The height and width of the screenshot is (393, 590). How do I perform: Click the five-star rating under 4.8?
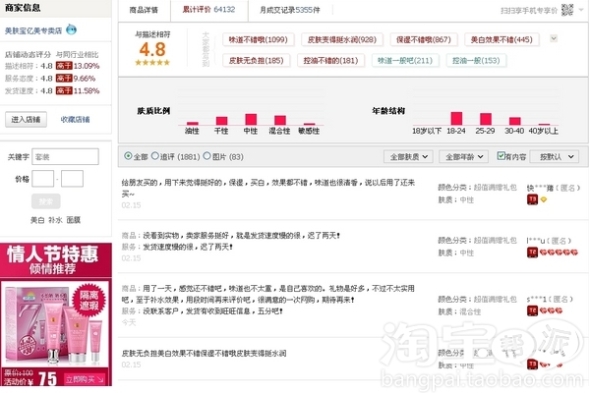pyautogui.click(x=152, y=62)
